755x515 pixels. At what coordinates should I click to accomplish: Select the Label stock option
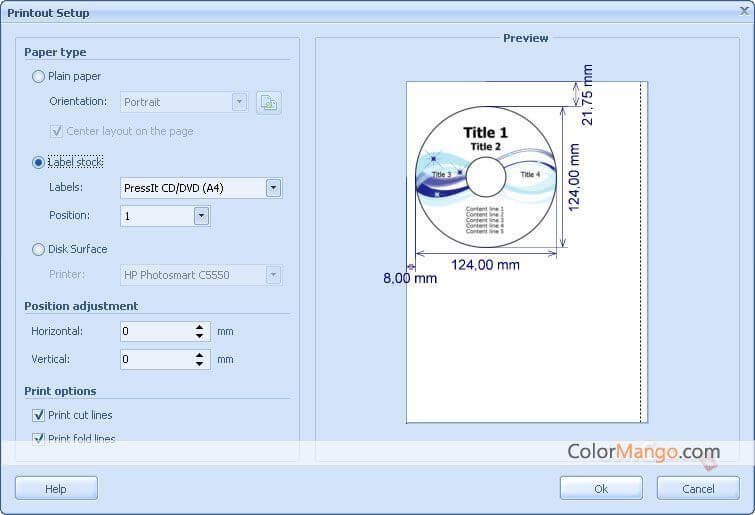point(39,162)
